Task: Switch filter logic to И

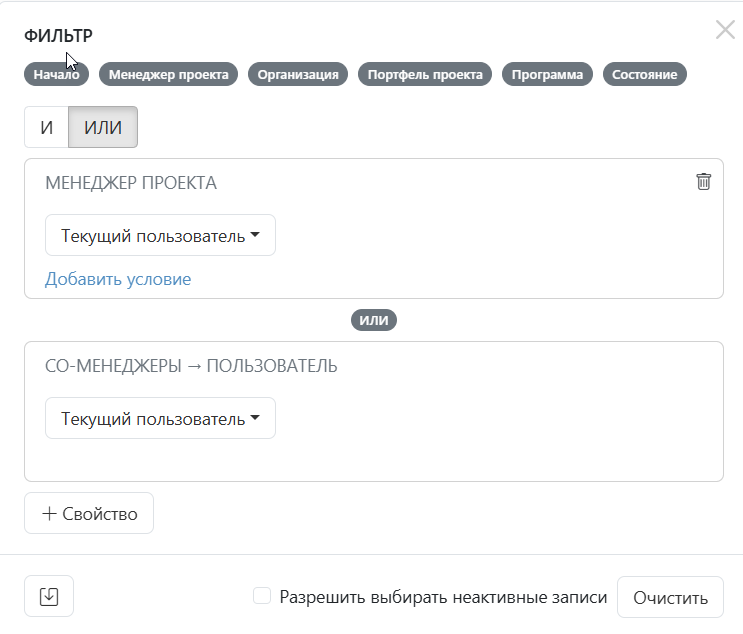Action: pos(46,128)
